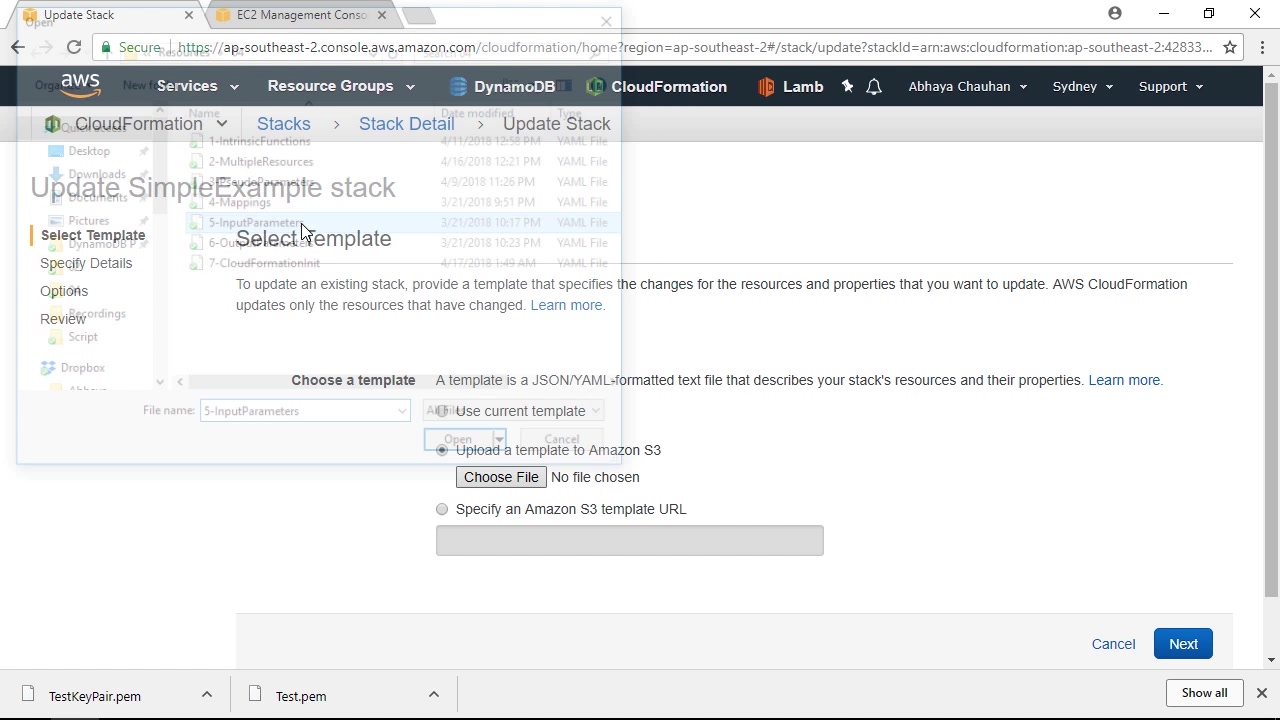This screenshot has width=1280, height=720.
Task: Click the AWS logo
Action: tap(80, 86)
